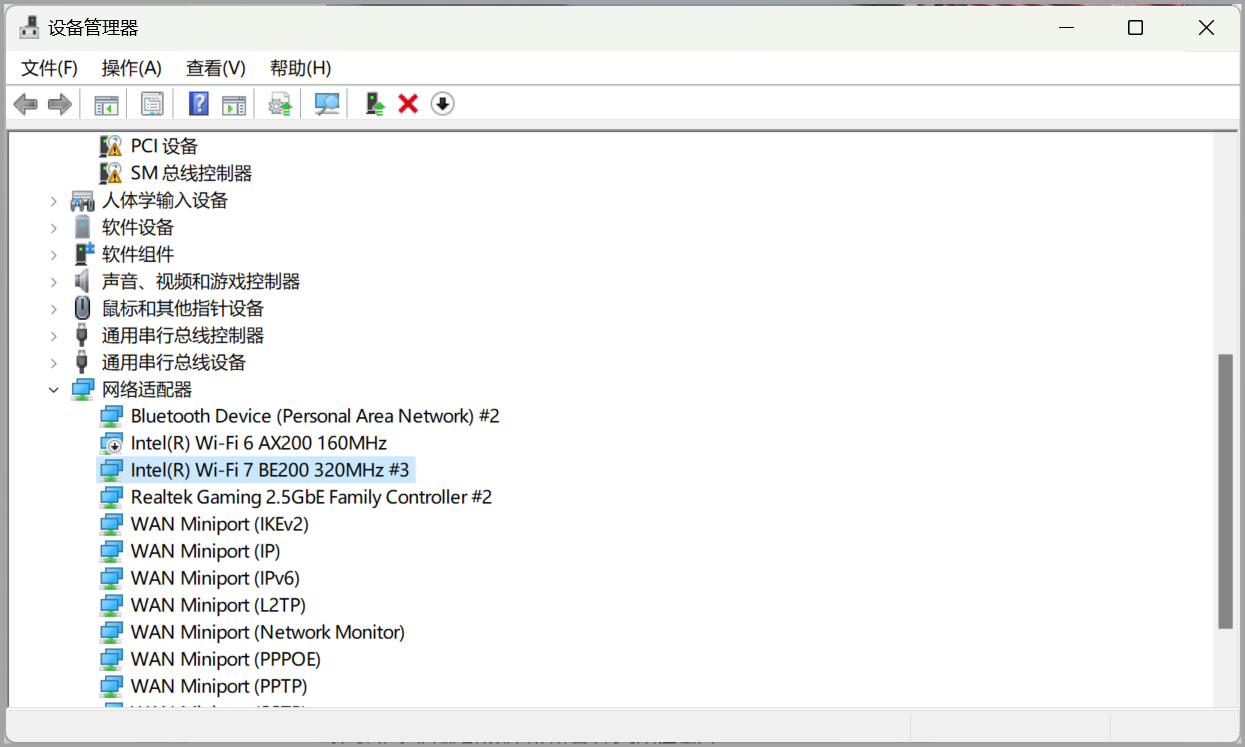The width and height of the screenshot is (1245, 747).
Task: Click the update driver toolbar icon
Action: [281, 104]
